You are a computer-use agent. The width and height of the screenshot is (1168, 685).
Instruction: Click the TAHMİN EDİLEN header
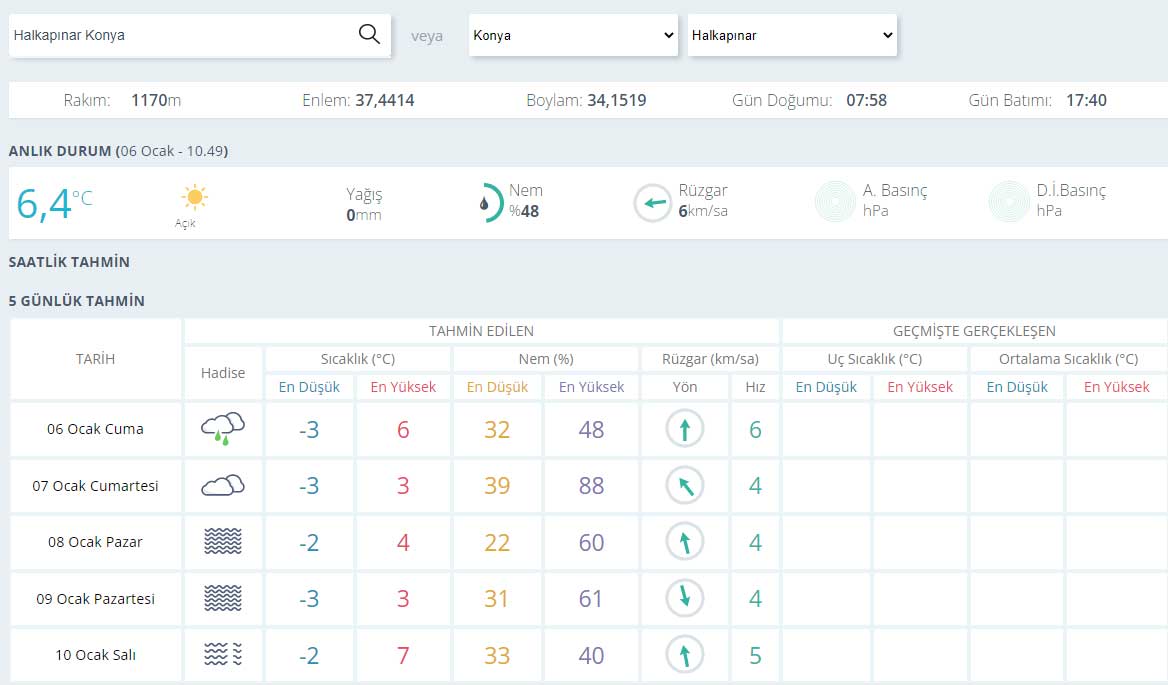(x=481, y=331)
